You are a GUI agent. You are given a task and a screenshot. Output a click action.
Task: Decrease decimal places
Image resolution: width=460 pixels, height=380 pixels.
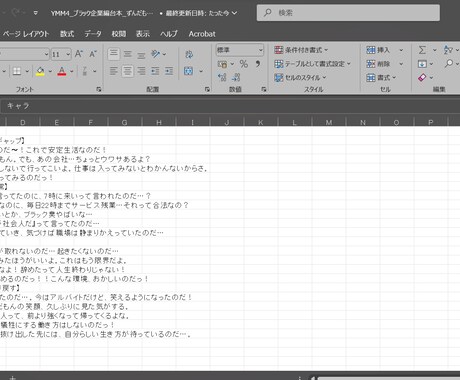click(236, 77)
